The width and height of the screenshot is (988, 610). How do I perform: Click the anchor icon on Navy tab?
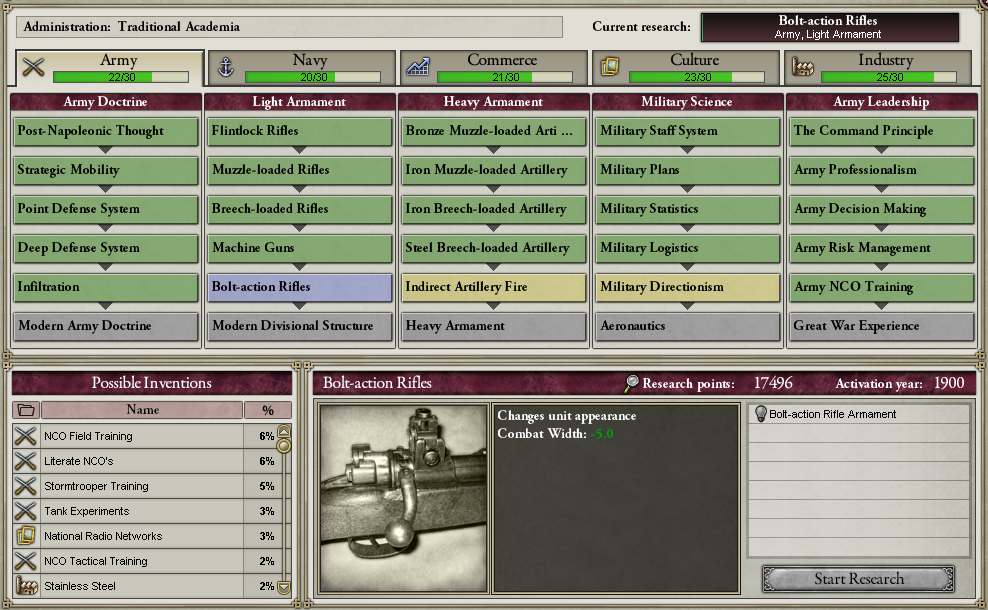coord(226,66)
